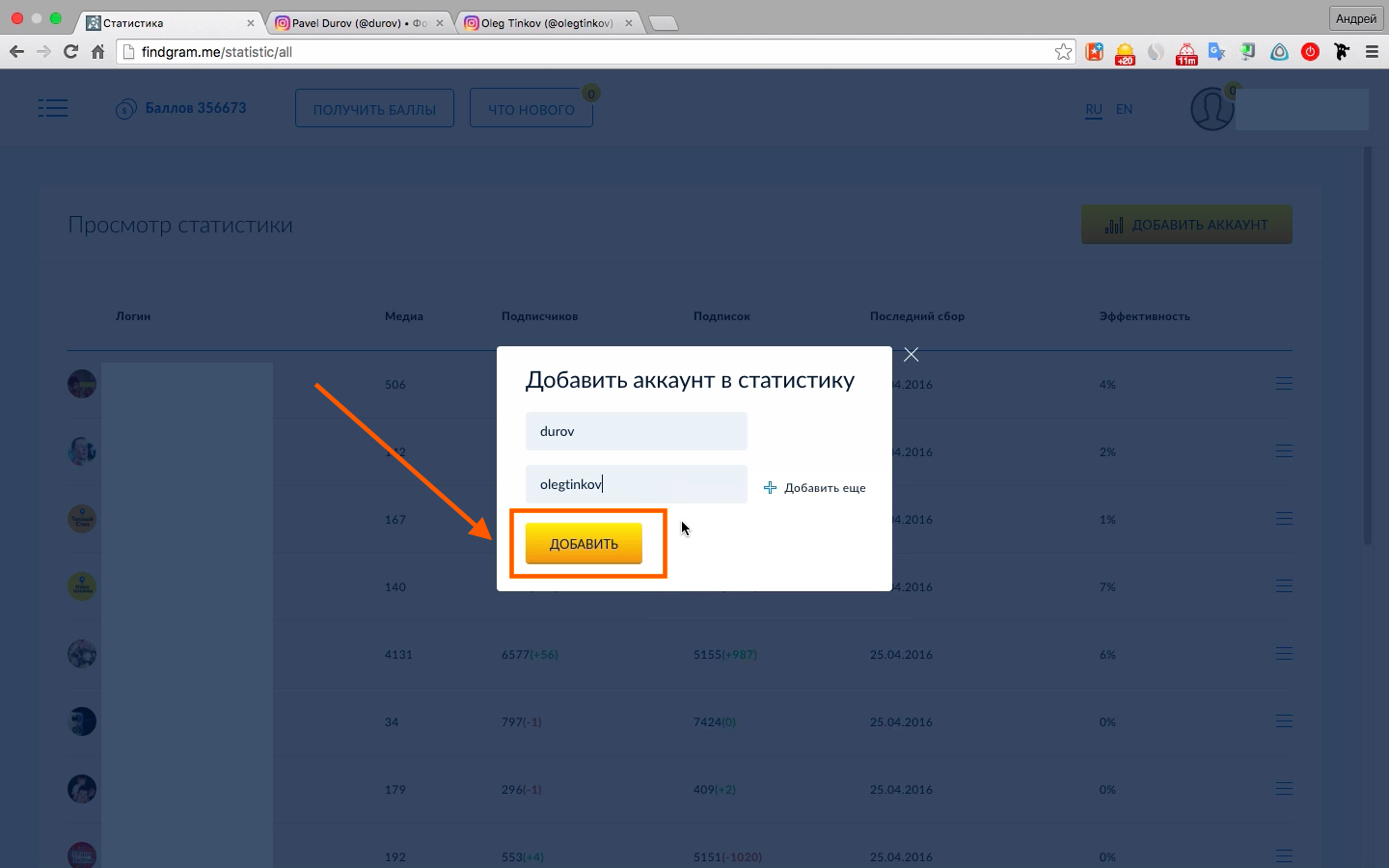The height and width of the screenshot is (868, 1389).
Task: Switch to the Pavel Durov Instagram tab
Action: 358,22
